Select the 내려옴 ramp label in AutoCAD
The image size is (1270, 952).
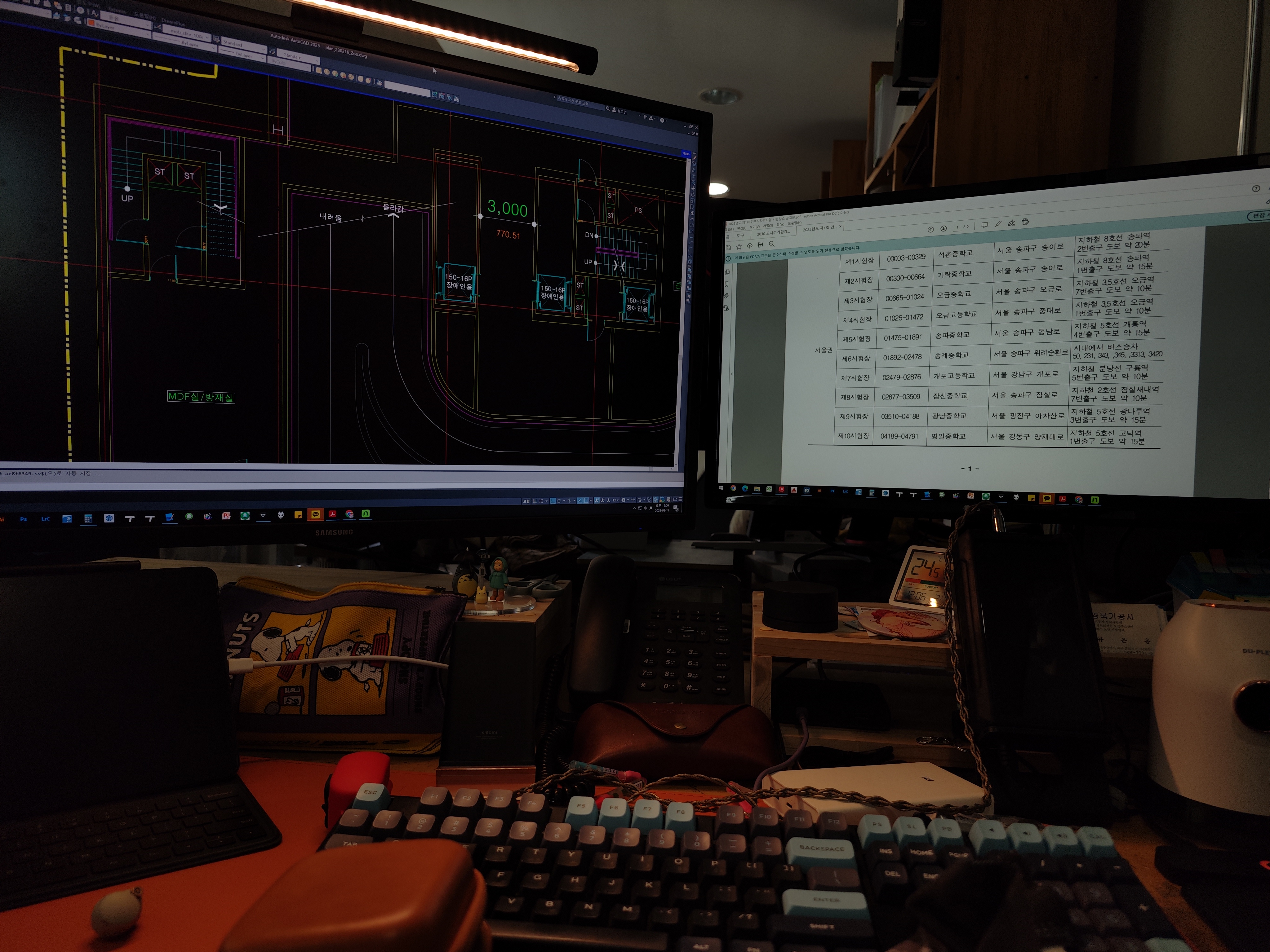(331, 217)
